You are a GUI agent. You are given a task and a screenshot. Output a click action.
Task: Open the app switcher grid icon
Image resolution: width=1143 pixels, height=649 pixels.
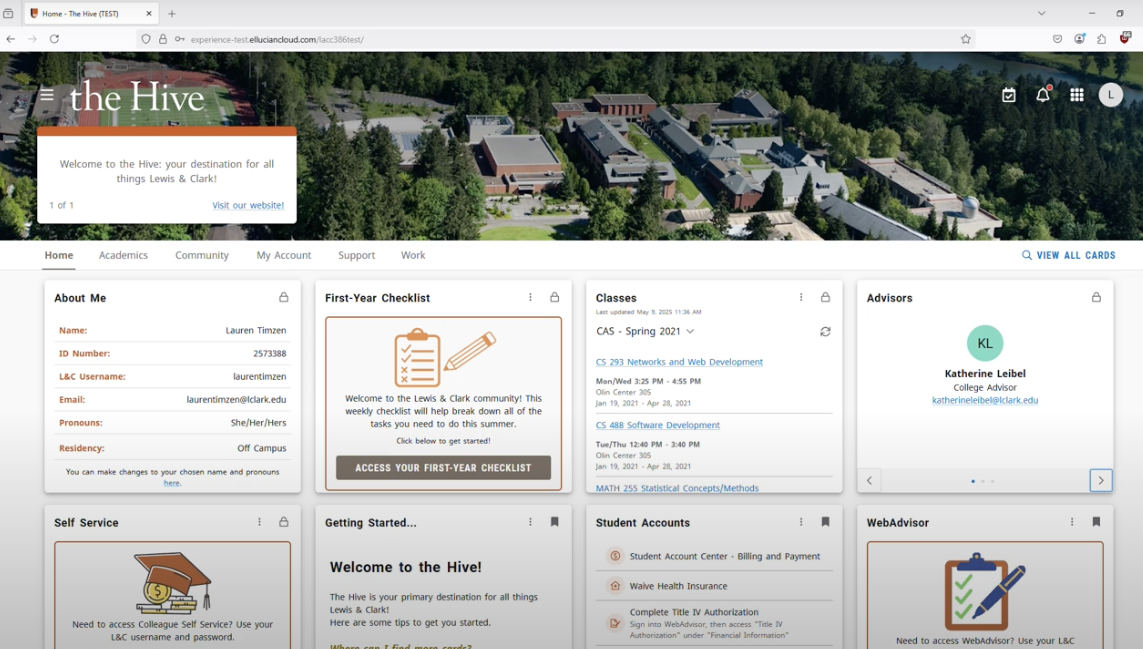coord(1077,94)
